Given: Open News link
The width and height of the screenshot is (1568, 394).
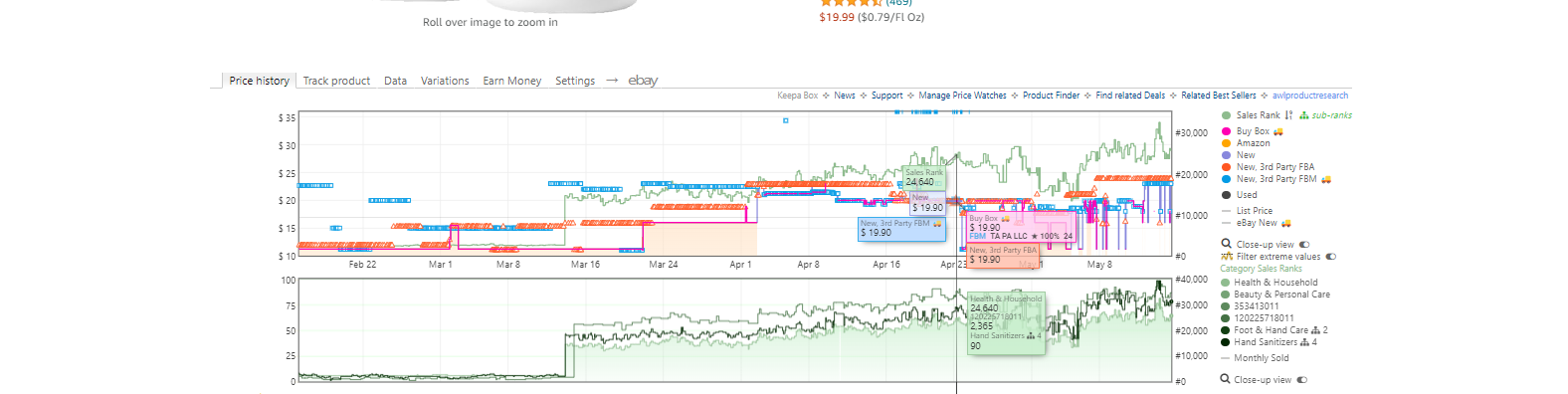Looking at the screenshot, I should coord(845,96).
